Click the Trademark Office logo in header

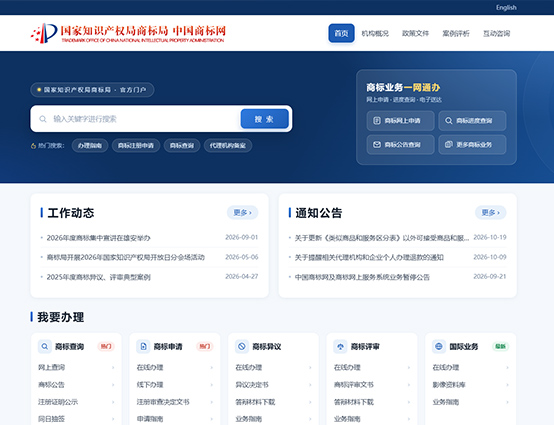point(128,33)
